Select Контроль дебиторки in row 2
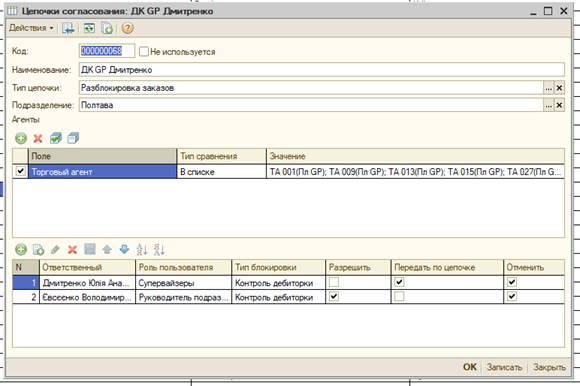580x386 pixels. point(279,297)
